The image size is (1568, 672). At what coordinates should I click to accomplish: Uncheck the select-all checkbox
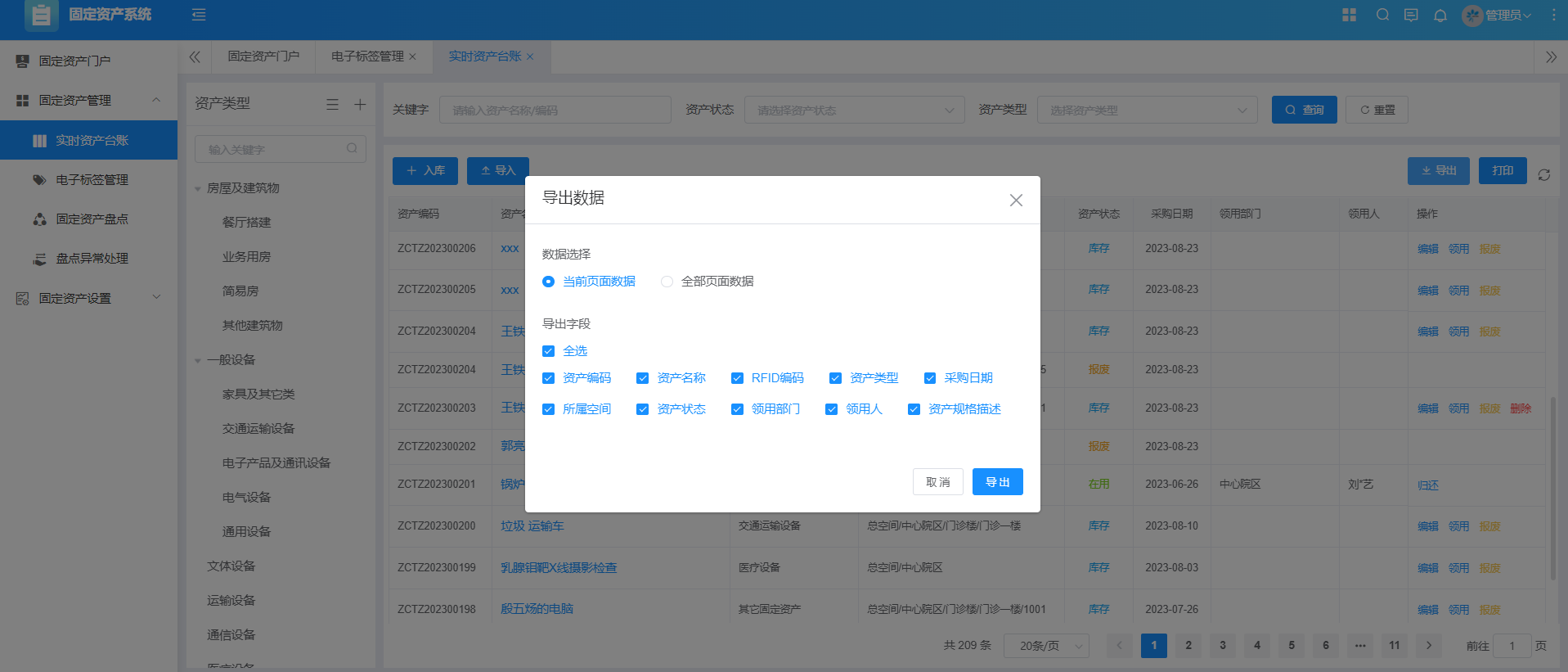548,351
